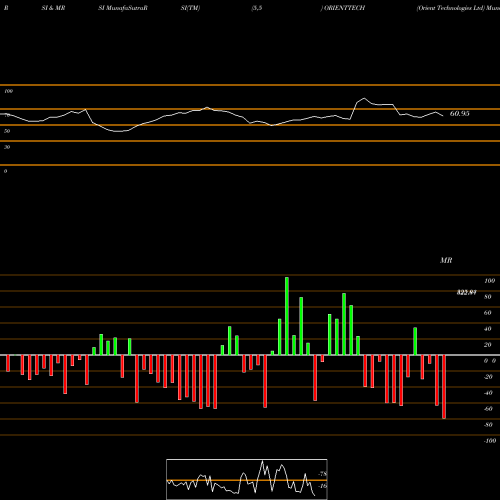Screen dimensions: 500x500
Task: Click the 'MR' panel title label
Action: 446,260
